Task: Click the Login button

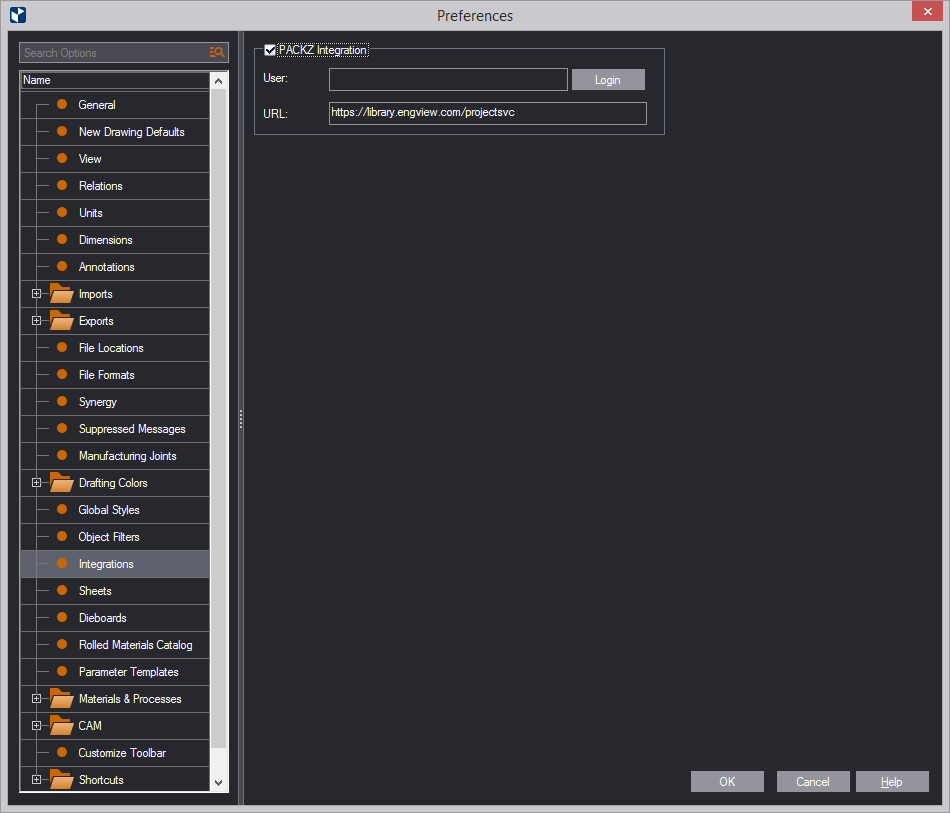Action: [x=608, y=79]
